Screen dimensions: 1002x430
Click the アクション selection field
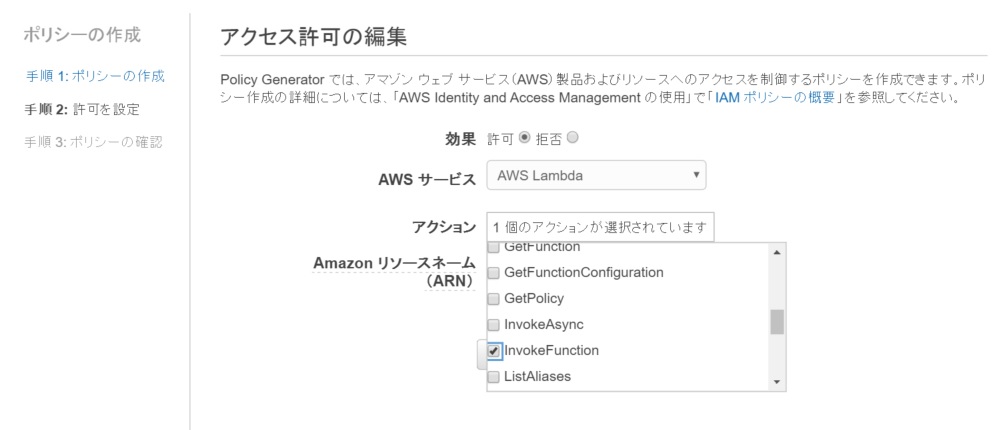(x=600, y=227)
